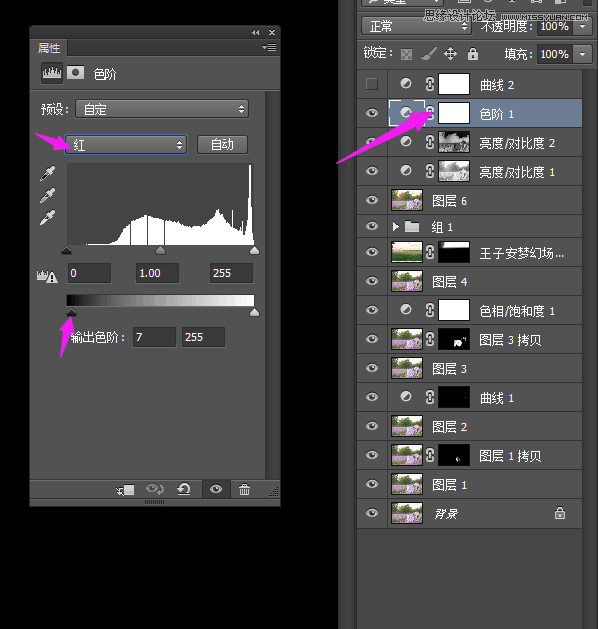Select the 图层 3 layer name
This screenshot has width=598, height=629.
(449, 369)
